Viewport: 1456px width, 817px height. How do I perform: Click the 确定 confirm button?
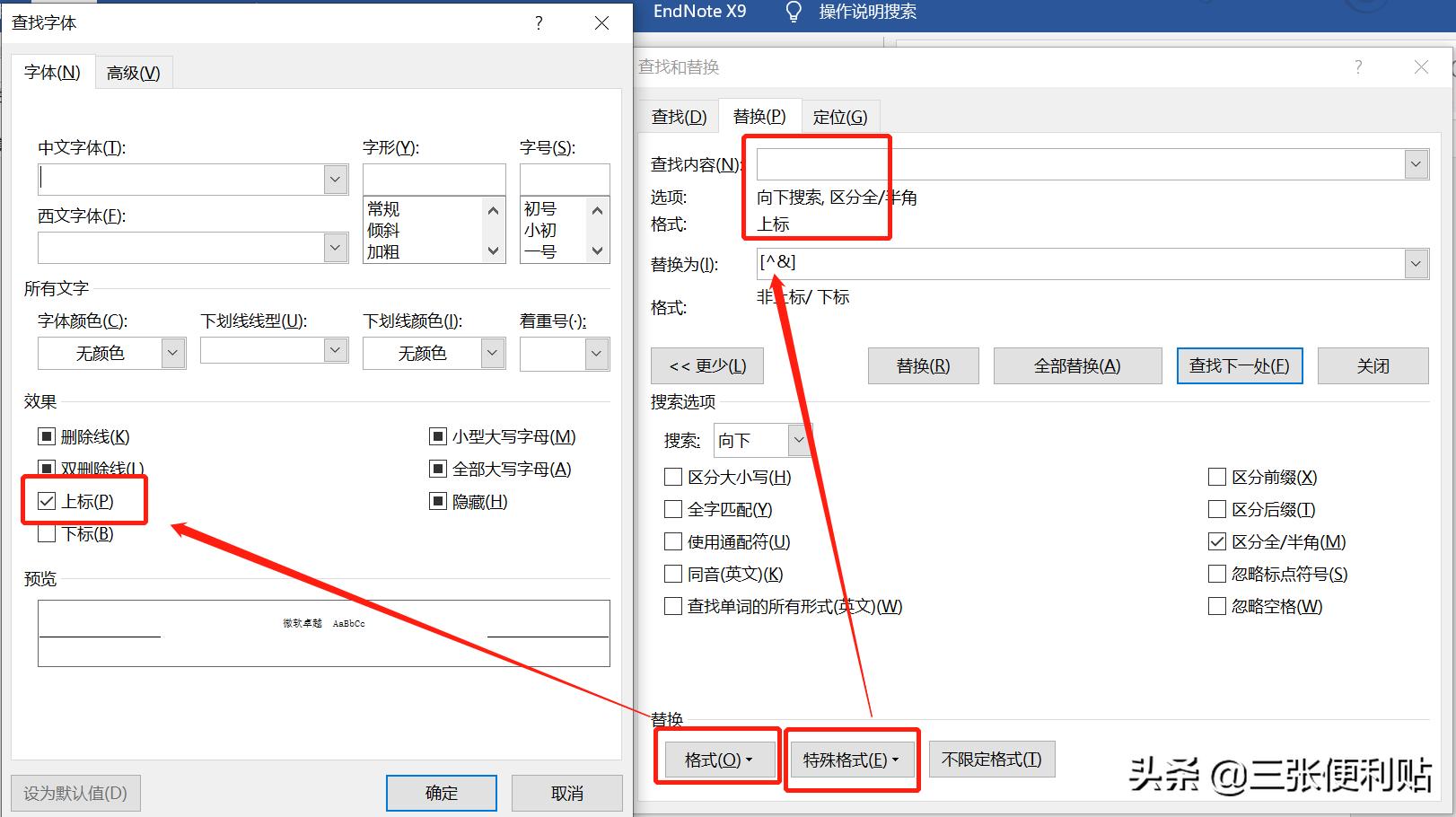(440, 793)
